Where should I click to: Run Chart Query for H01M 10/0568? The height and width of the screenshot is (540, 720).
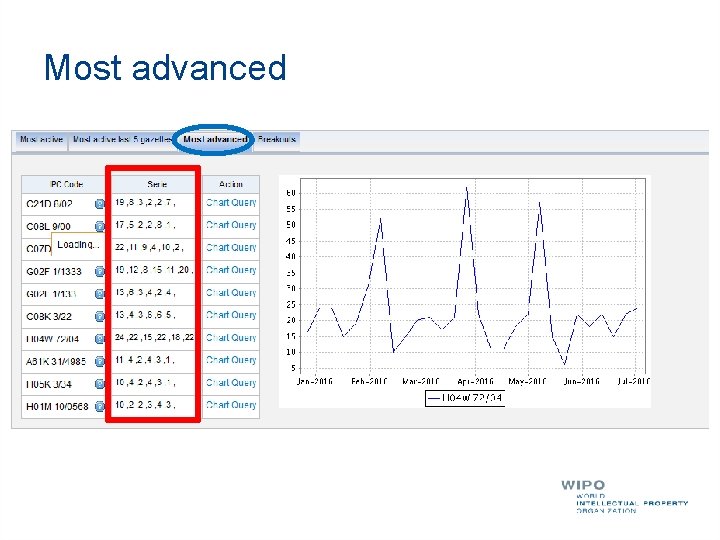[231, 405]
